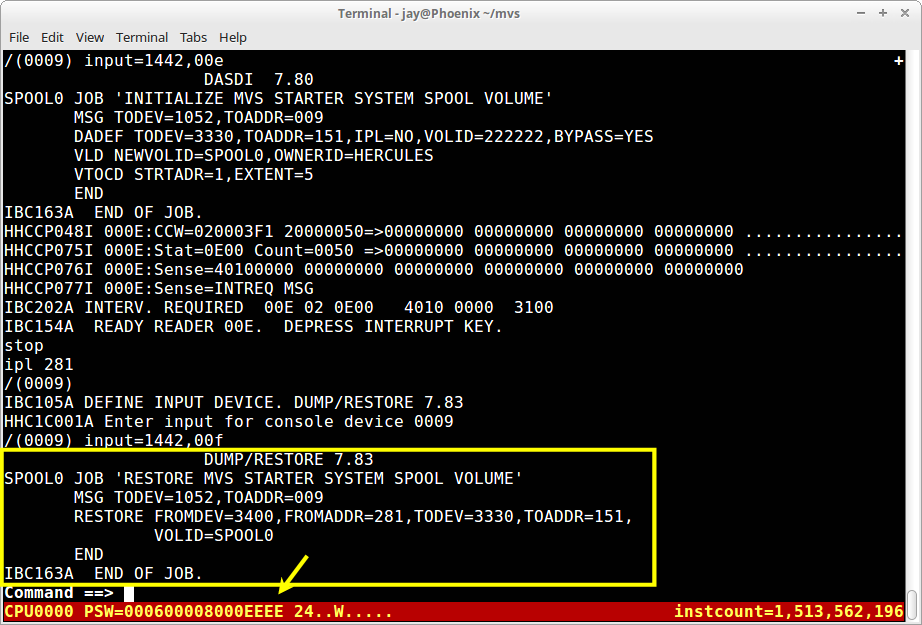Click the line '/(0009) input=1442,00f'

coord(113,440)
